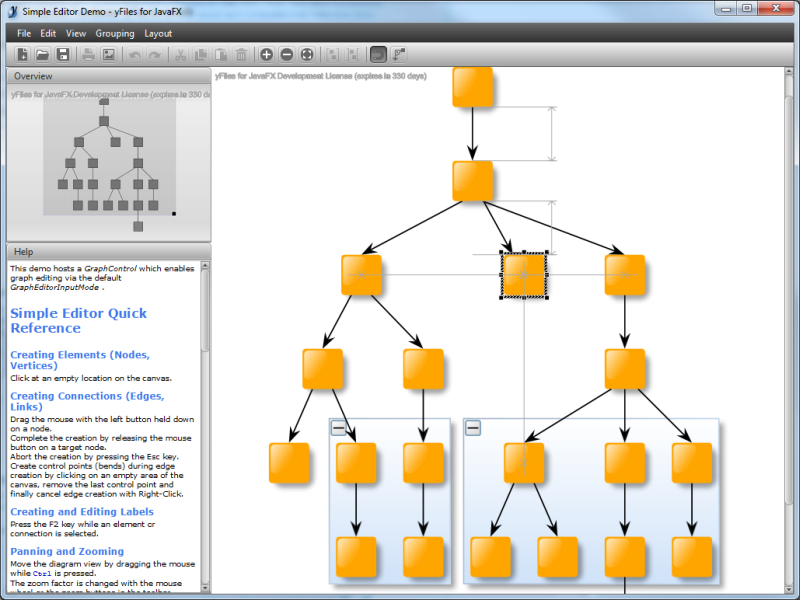Cut the selection with the scissors icon
Image resolution: width=800 pixels, height=600 pixels.
point(180,55)
